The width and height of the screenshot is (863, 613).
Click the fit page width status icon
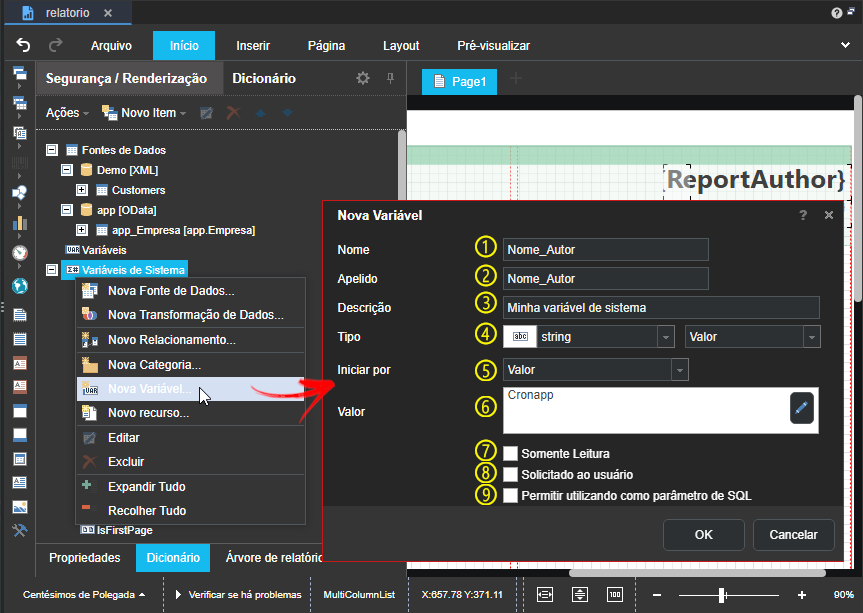pyautogui.click(x=545, y=594)
